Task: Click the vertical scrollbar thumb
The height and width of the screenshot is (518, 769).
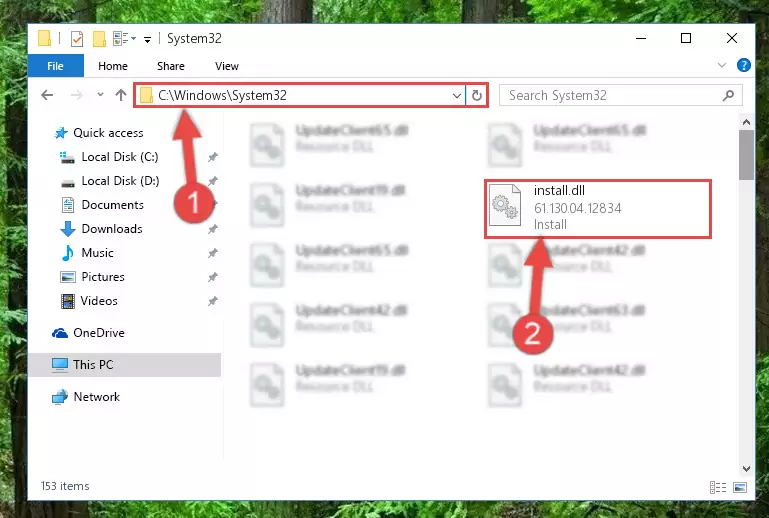Action: coord(746,155)
